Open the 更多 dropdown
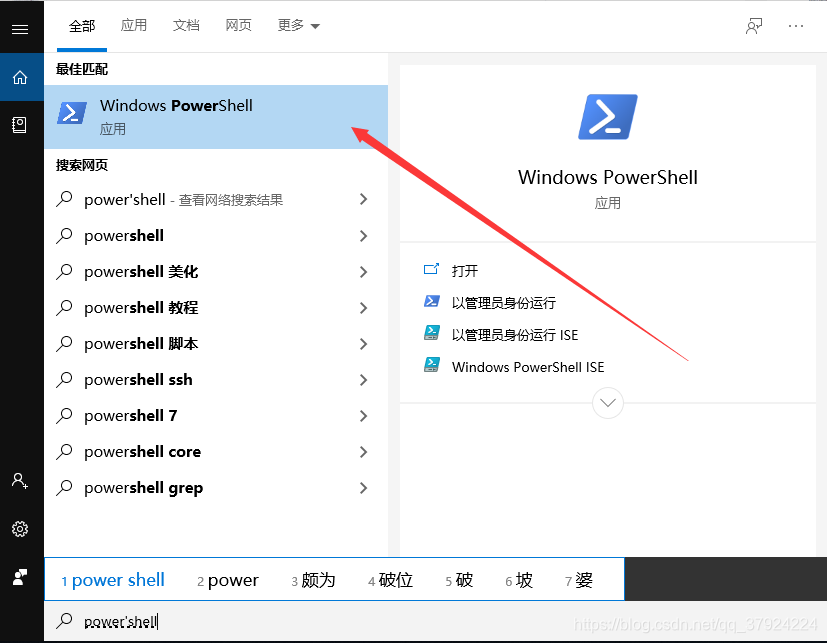 tap(299, 25)
